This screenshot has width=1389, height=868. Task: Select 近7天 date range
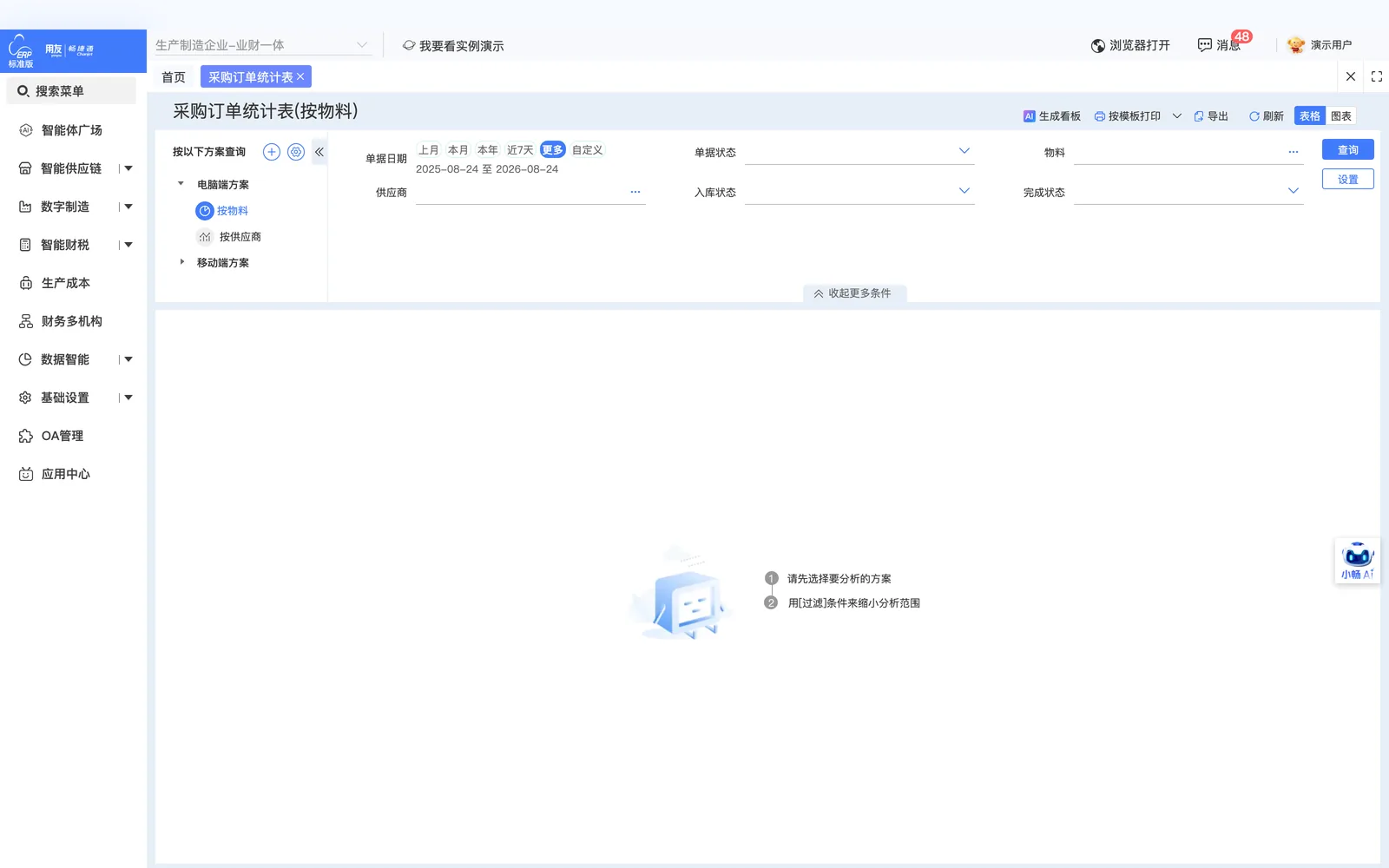click(x=520, y=150)
